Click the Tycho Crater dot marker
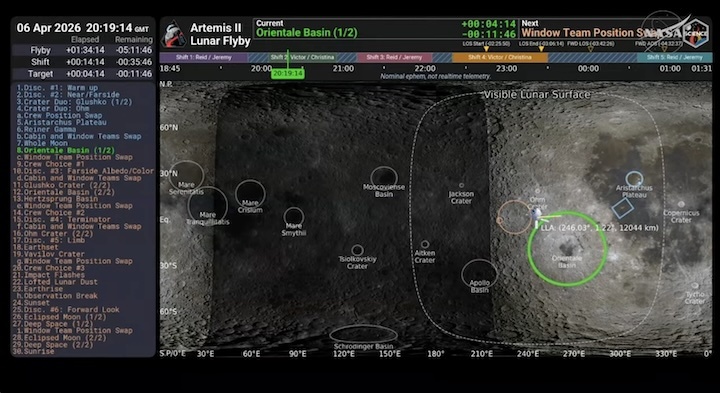 [695, 285]
